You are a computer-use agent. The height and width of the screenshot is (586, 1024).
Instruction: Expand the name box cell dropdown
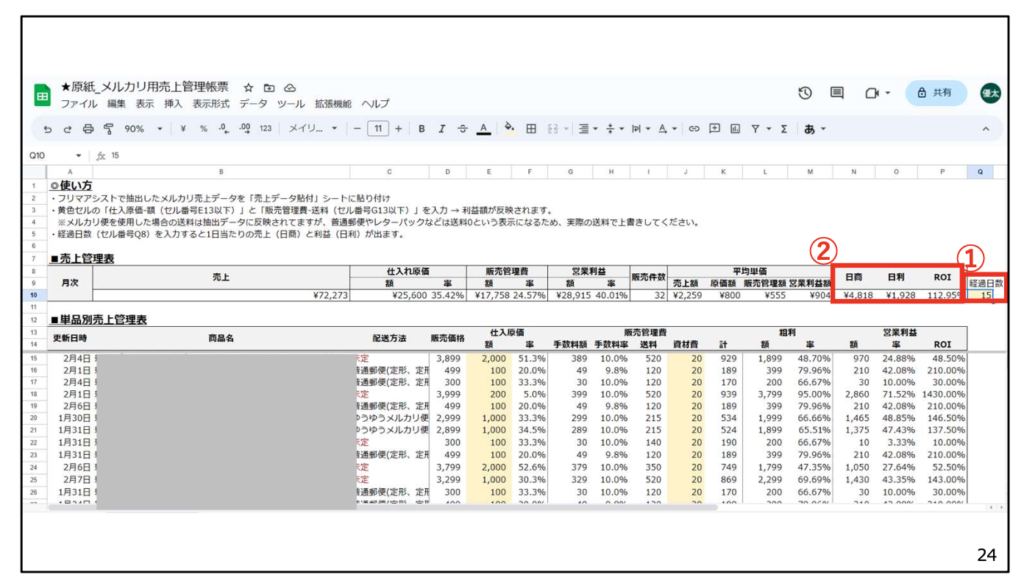79,156
